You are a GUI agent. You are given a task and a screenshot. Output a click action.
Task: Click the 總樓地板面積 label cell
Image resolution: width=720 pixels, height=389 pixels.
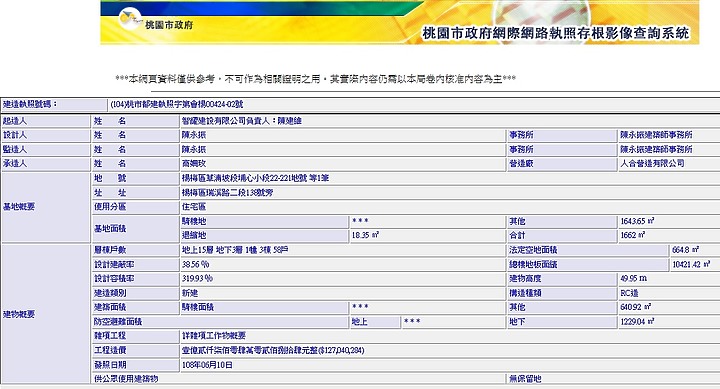588,265
